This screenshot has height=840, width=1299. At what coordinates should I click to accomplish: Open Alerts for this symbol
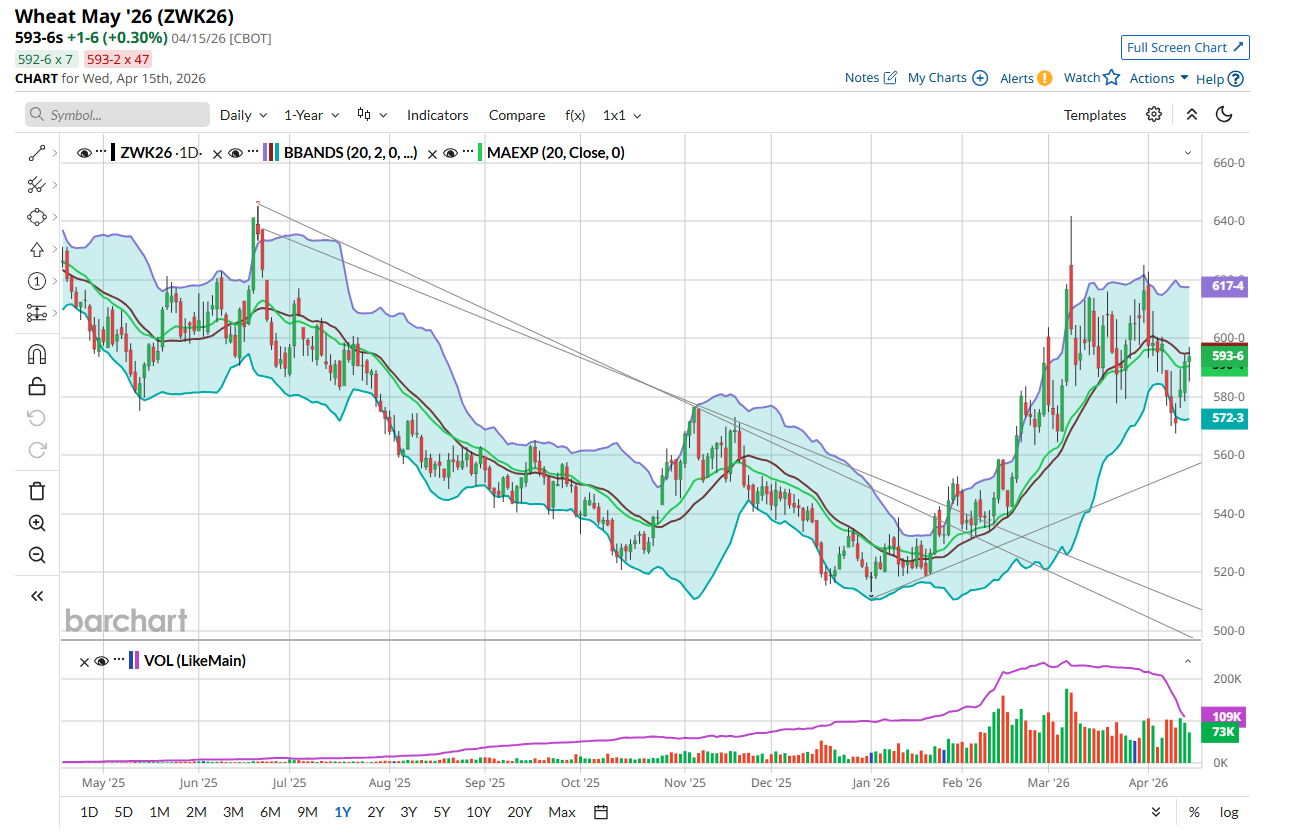(1026, 78)
